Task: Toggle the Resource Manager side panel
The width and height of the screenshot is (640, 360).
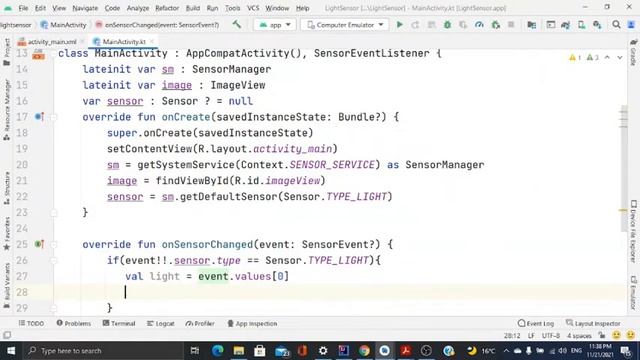Action: click(7, 110)
